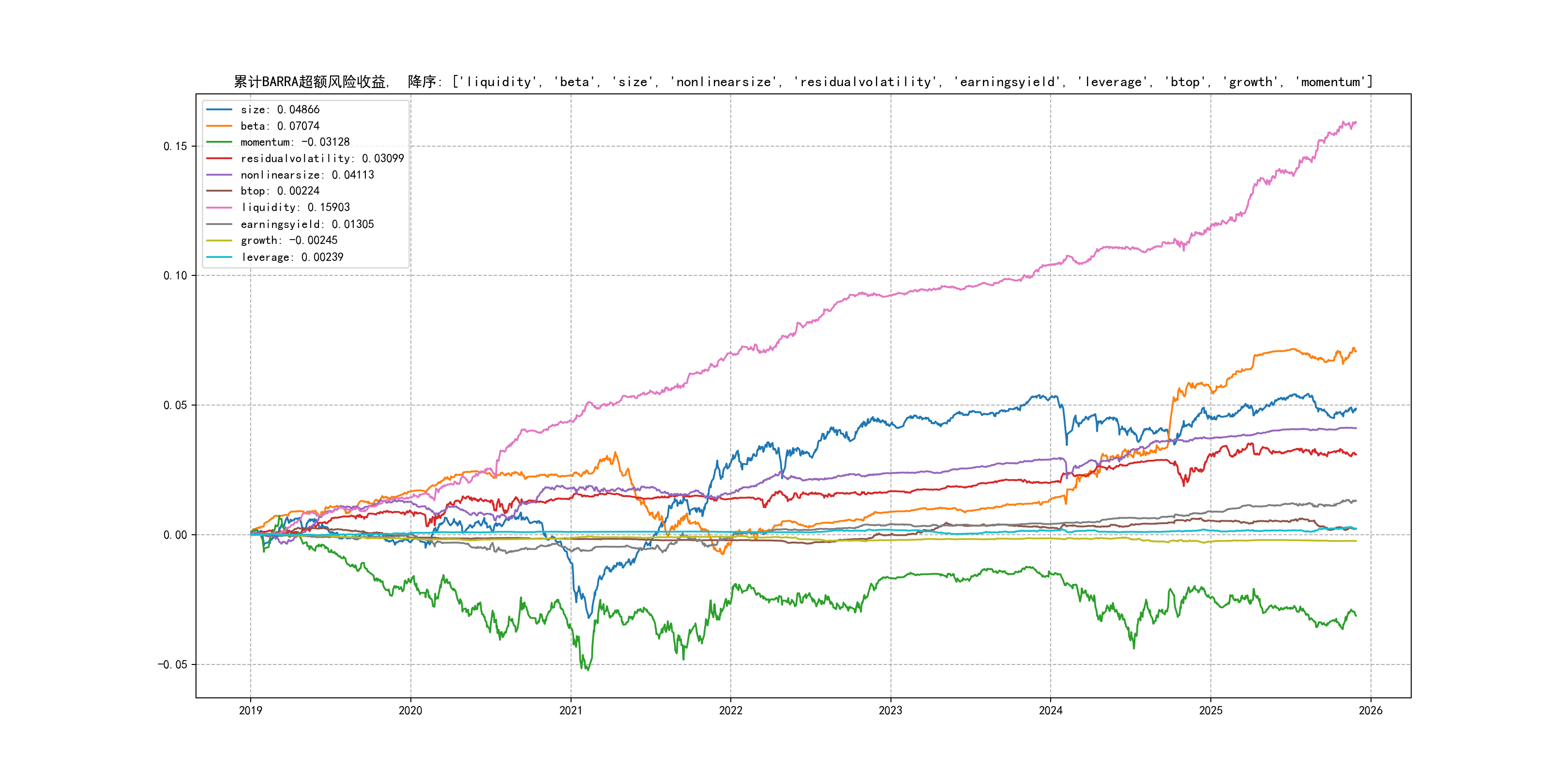Click the btop: 0.00224 legend entry
Screen dimensions: 1568x784
279,191
